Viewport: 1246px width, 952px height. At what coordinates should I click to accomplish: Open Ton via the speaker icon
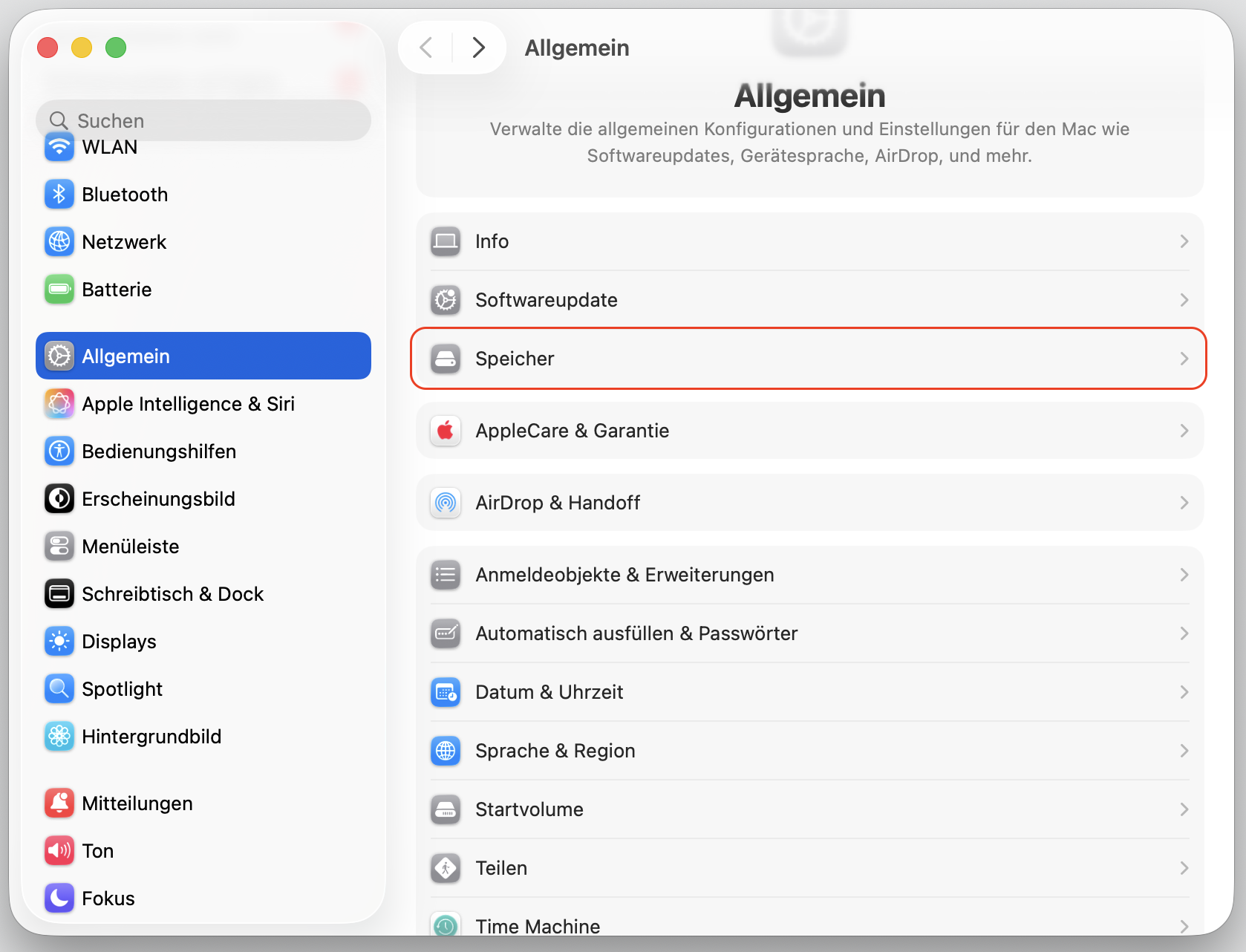point(59,851)
